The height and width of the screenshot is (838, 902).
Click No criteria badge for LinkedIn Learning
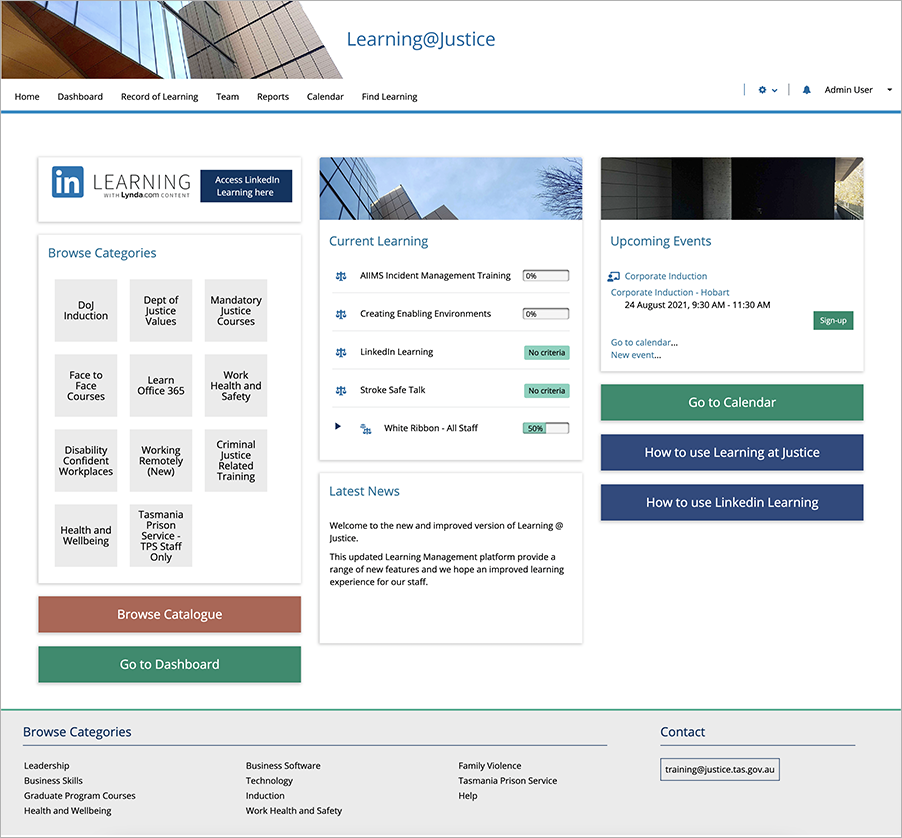546,353
